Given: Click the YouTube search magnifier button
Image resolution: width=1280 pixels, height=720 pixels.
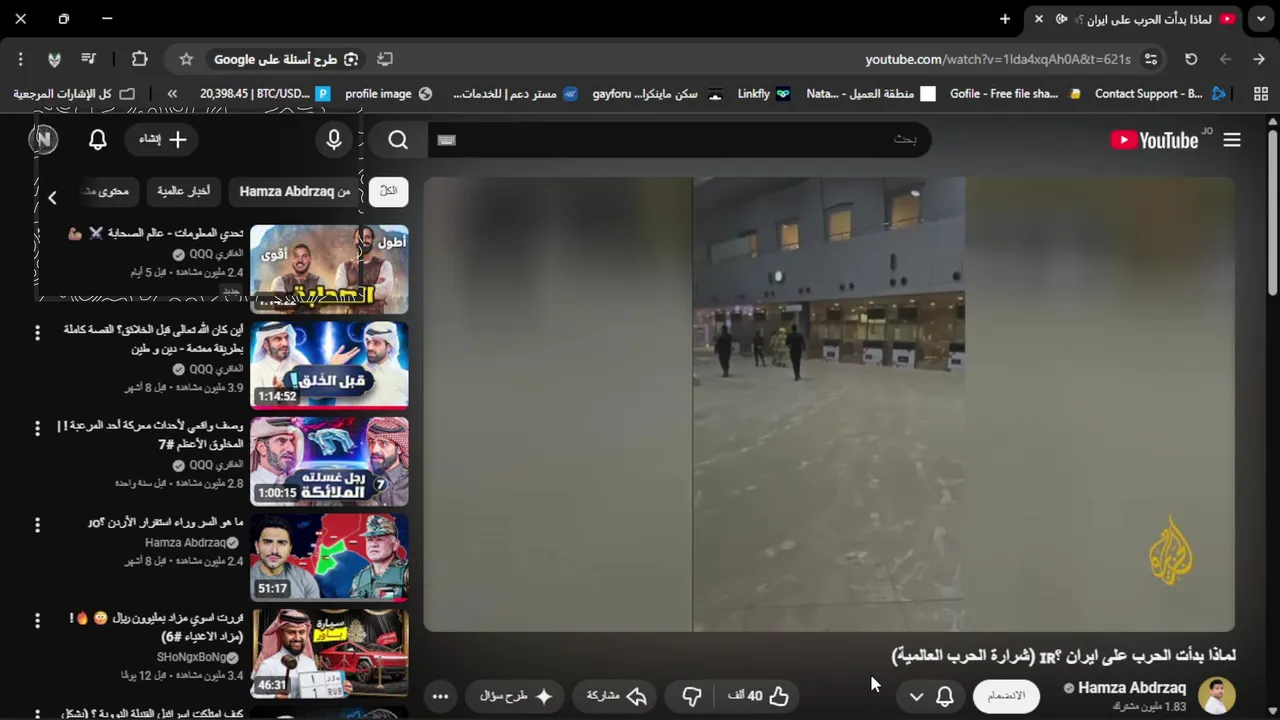Looking at the screenshot, I should 398,140.
